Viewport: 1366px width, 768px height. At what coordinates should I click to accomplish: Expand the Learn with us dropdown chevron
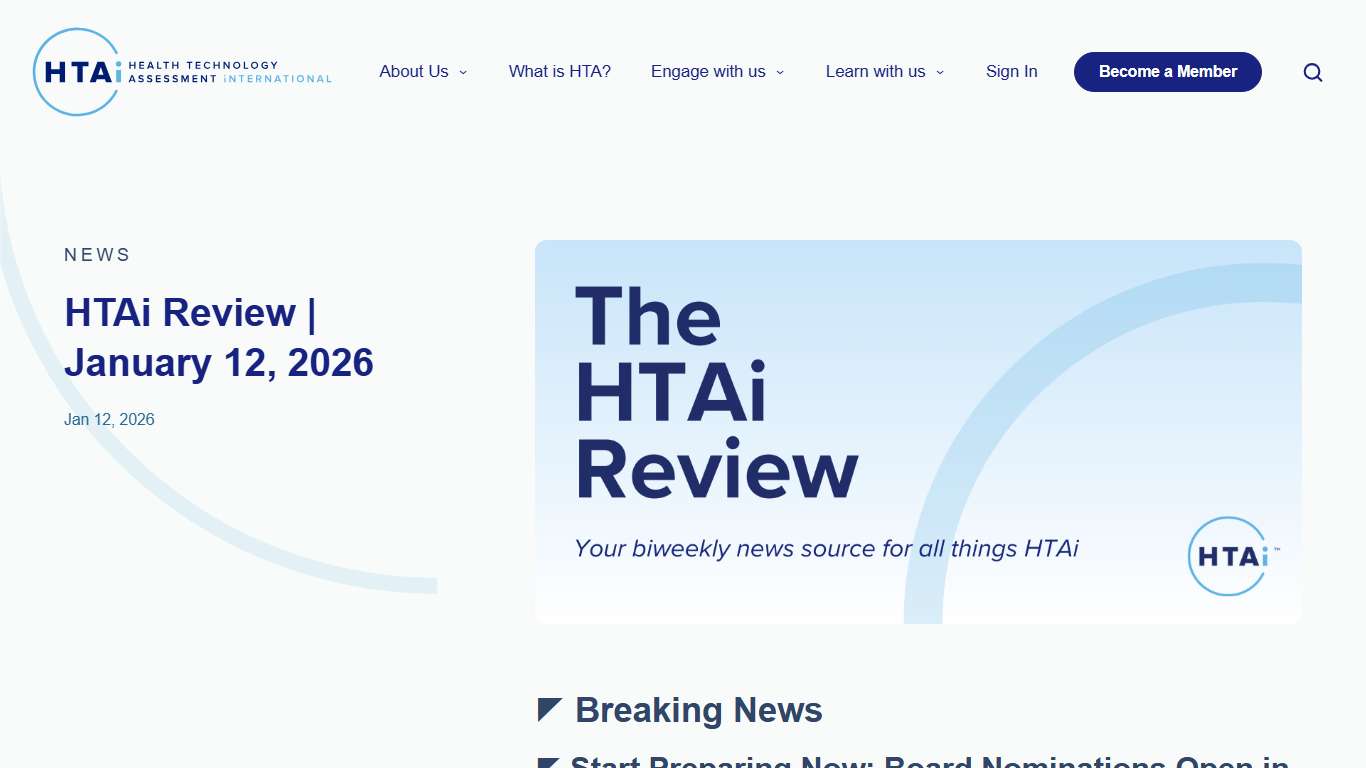pos(940,72)
